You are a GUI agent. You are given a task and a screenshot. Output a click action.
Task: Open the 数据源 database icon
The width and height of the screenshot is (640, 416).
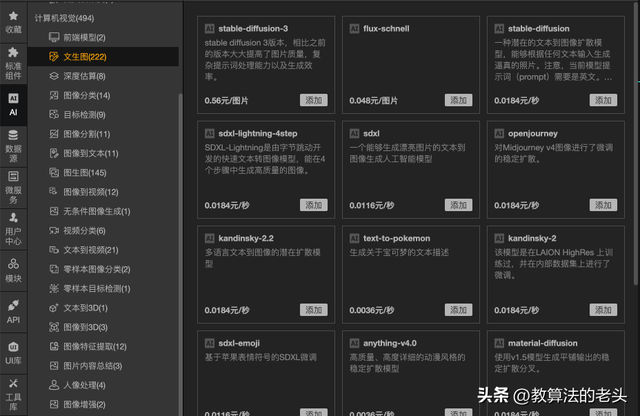click(x=13, y=135)
